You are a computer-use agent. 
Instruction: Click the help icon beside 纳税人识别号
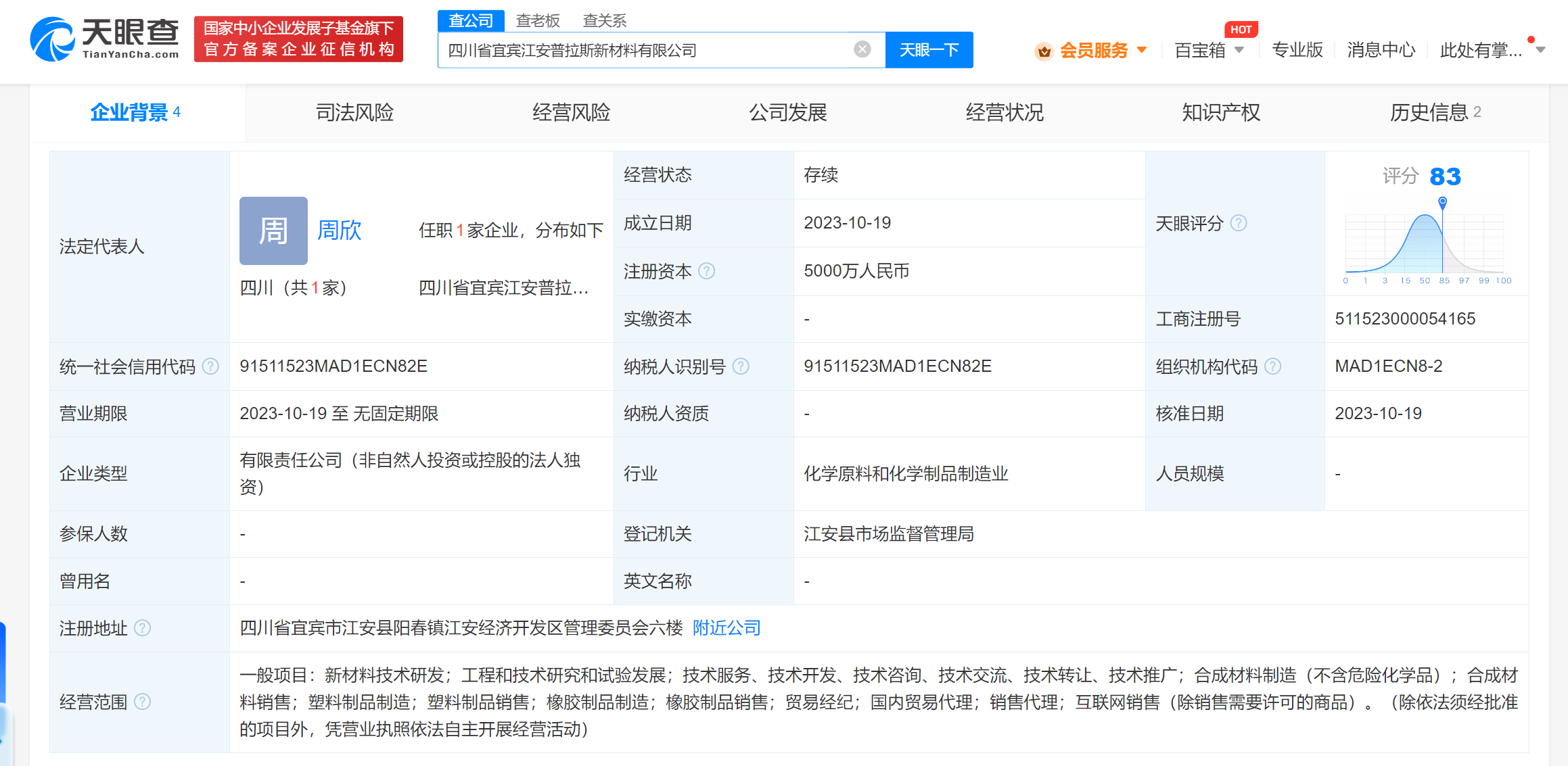click(x=741, y=366)
